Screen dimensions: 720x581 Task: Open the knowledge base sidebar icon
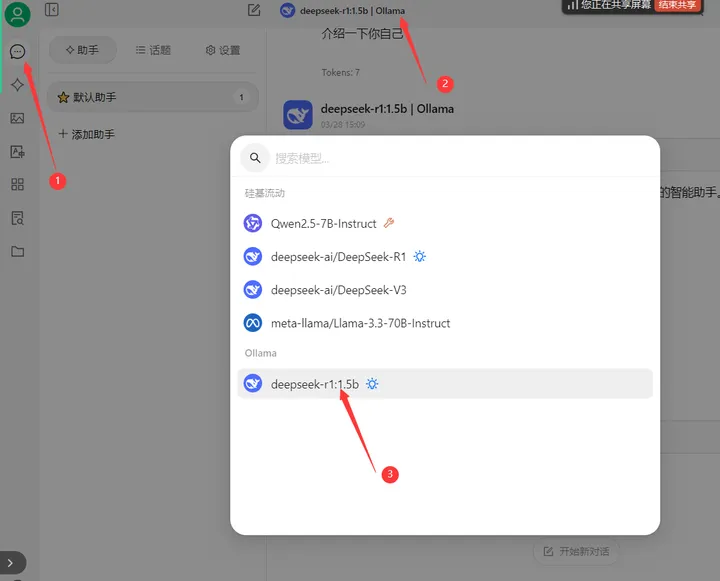pos(17,218)
